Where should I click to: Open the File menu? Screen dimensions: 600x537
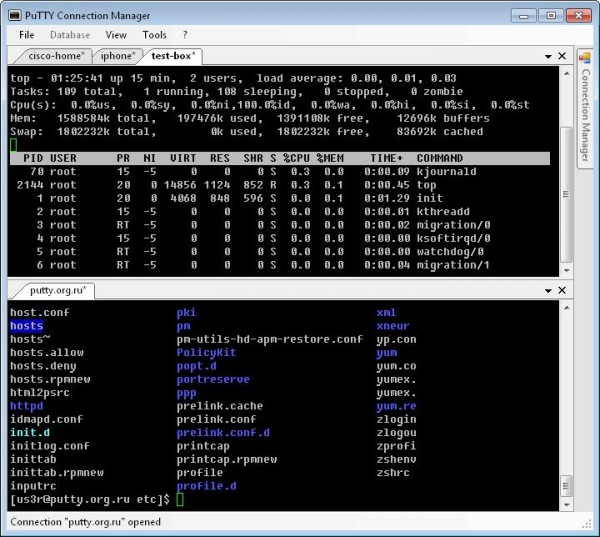[x=26, y=35]
